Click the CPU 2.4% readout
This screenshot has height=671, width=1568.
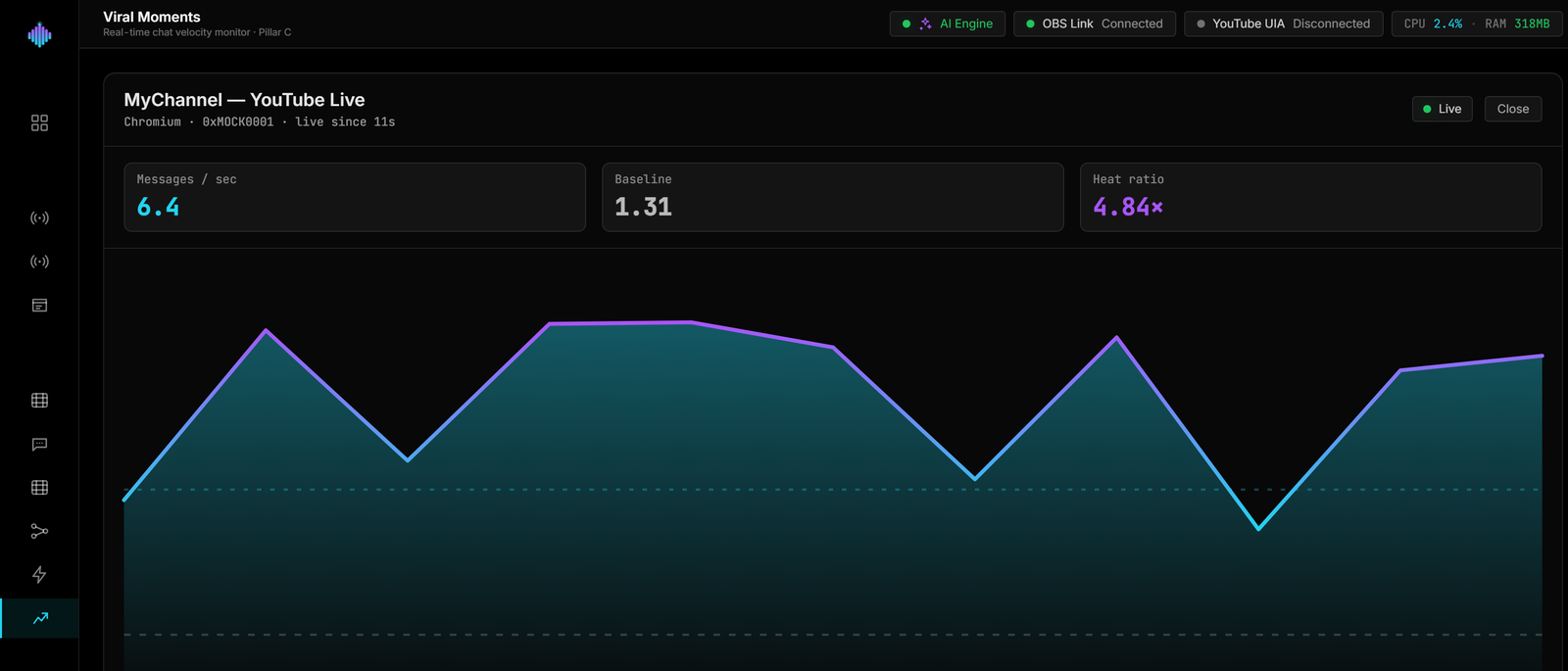[1433, 24]
